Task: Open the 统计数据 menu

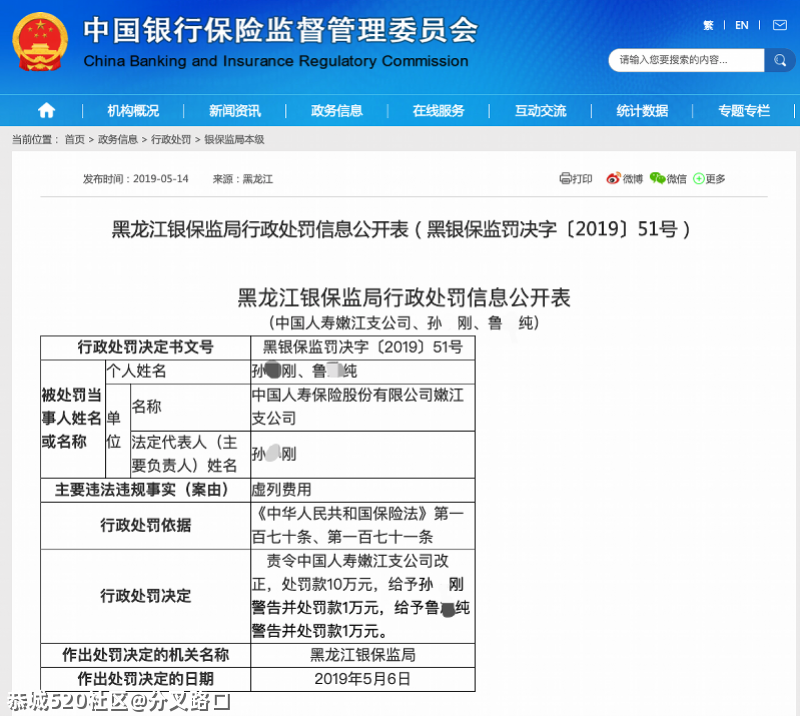Action: pyautogui.click(x=642, y=111)
